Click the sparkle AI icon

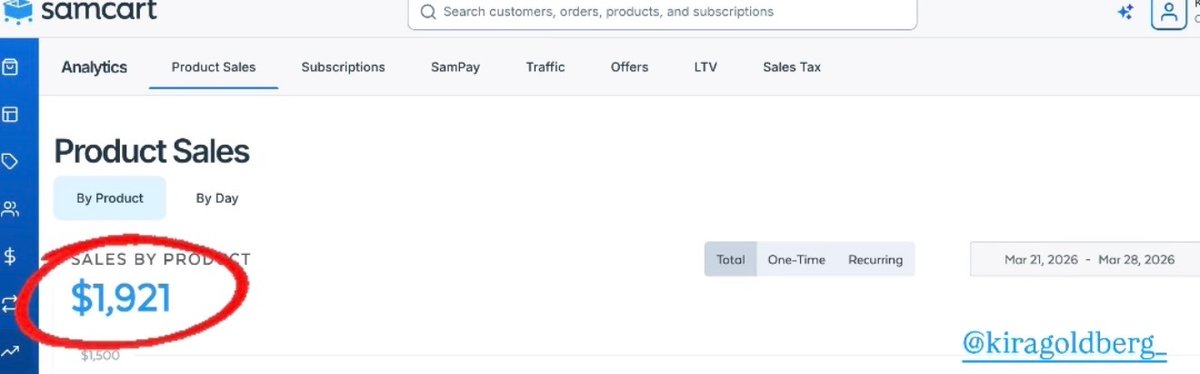click(x=1125, y=12)
